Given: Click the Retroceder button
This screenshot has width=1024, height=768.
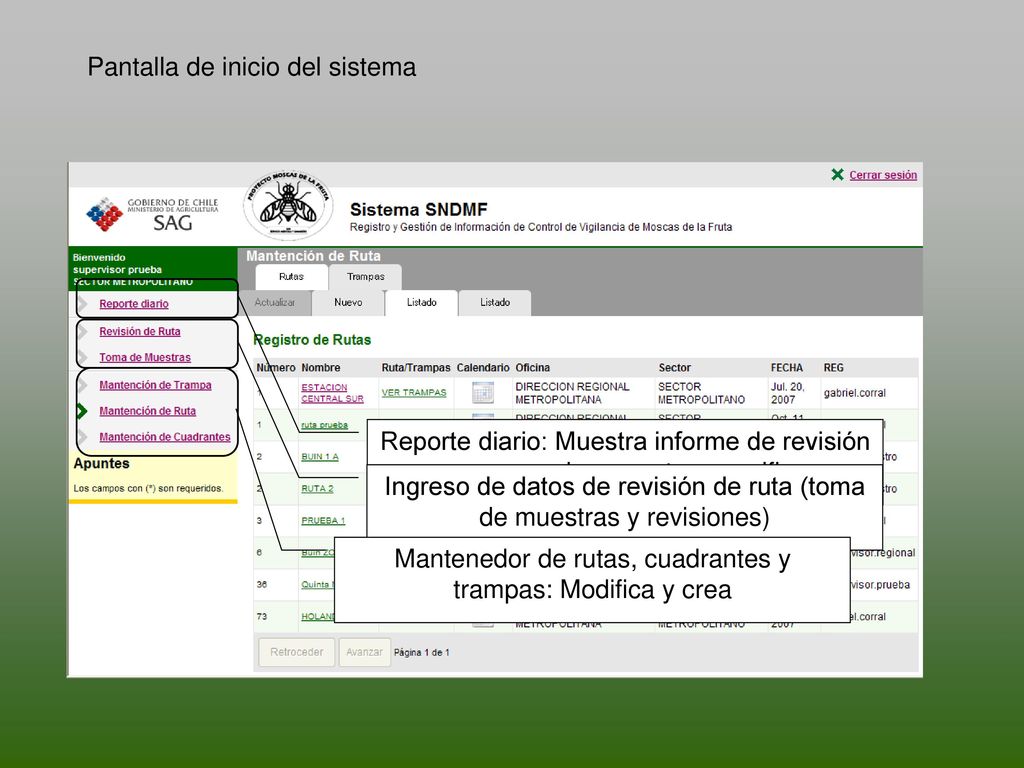Looking at the screenshot, I should [296, 652].
